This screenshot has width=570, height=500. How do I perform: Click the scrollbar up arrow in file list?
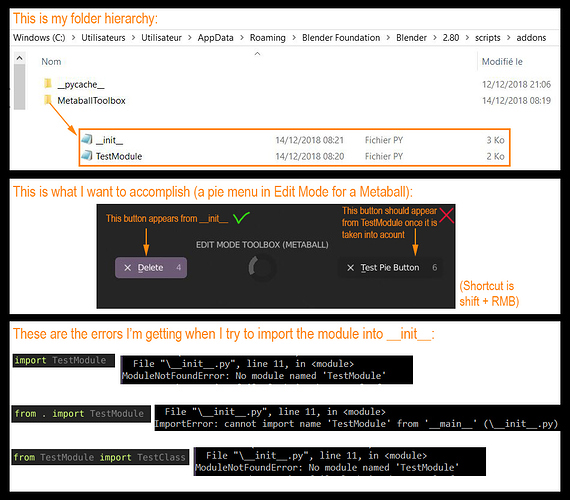pos(20,58)
